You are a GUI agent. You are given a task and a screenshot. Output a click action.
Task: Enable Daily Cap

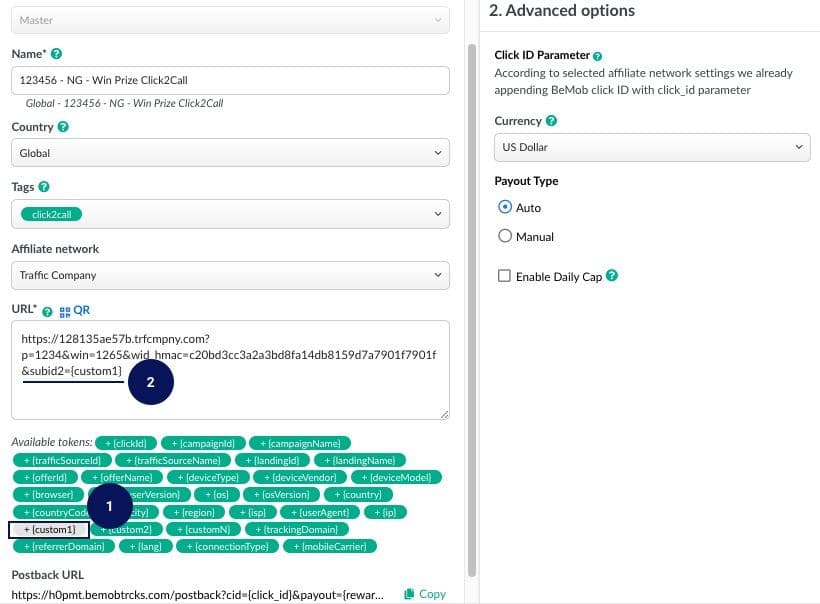[505, 276]
